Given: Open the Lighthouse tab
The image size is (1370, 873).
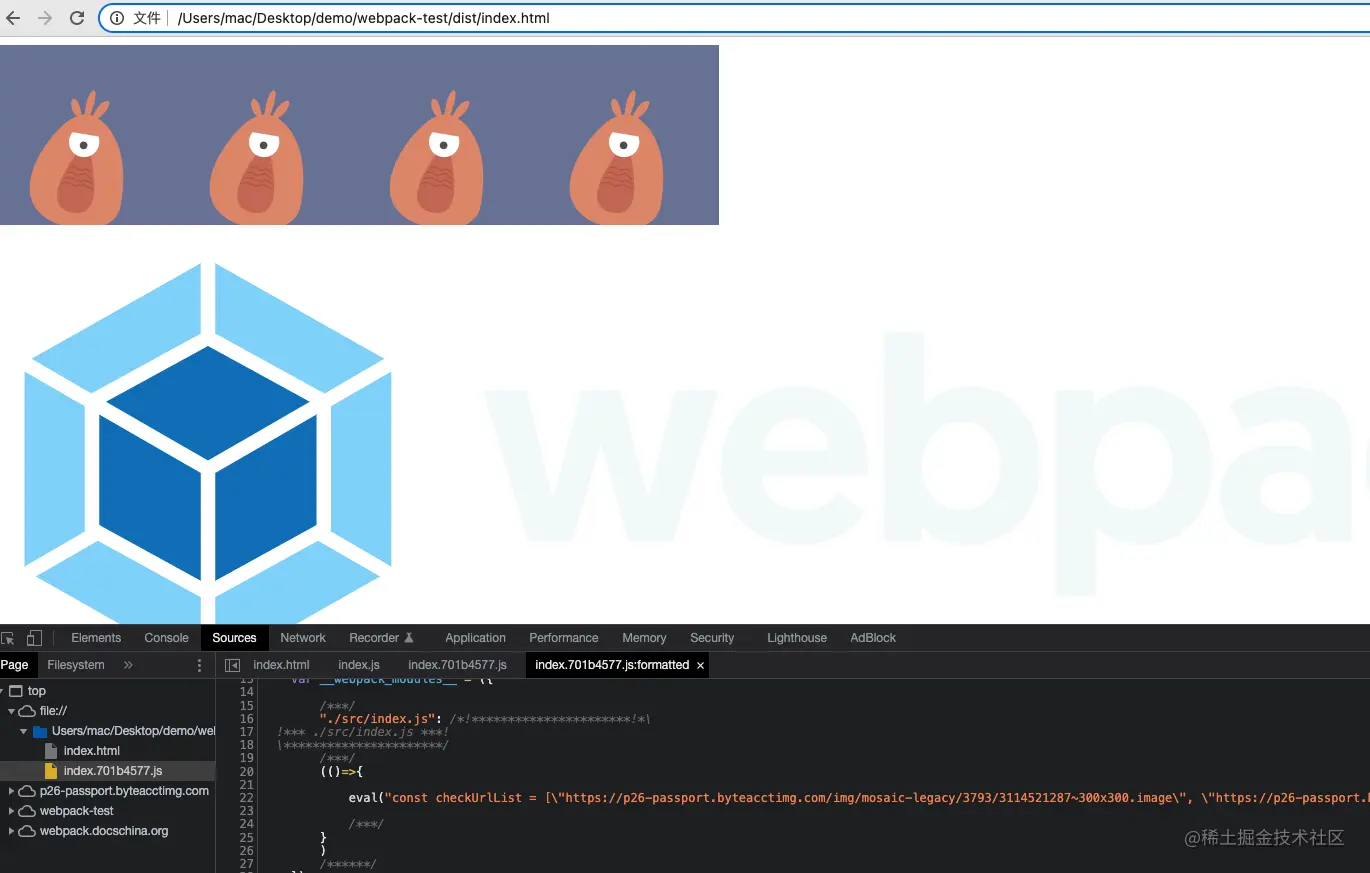Looking at the screenshot, I should 797,638.
